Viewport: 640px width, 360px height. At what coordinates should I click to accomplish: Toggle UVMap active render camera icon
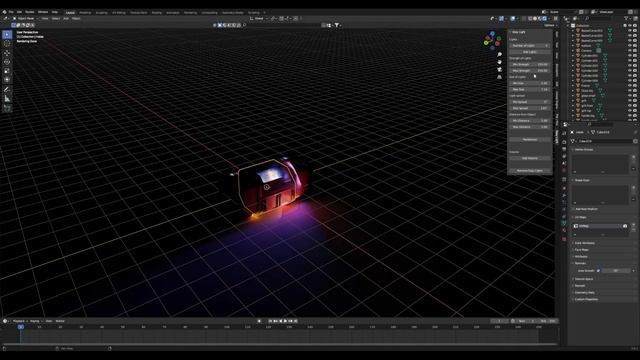625,226
